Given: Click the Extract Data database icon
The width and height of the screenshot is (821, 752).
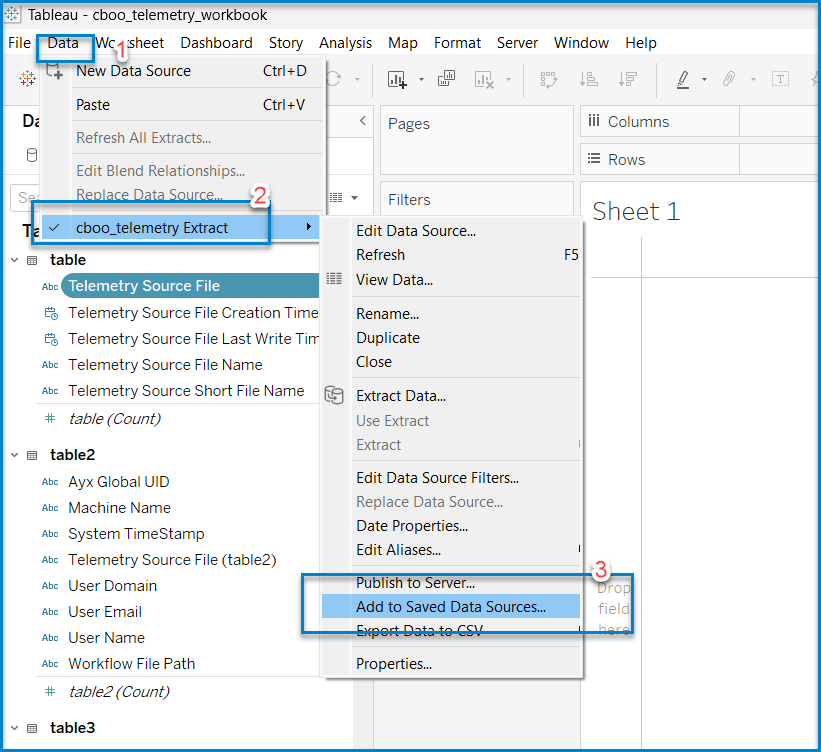Looking at the screenshot, I should (x=334, y=396).
